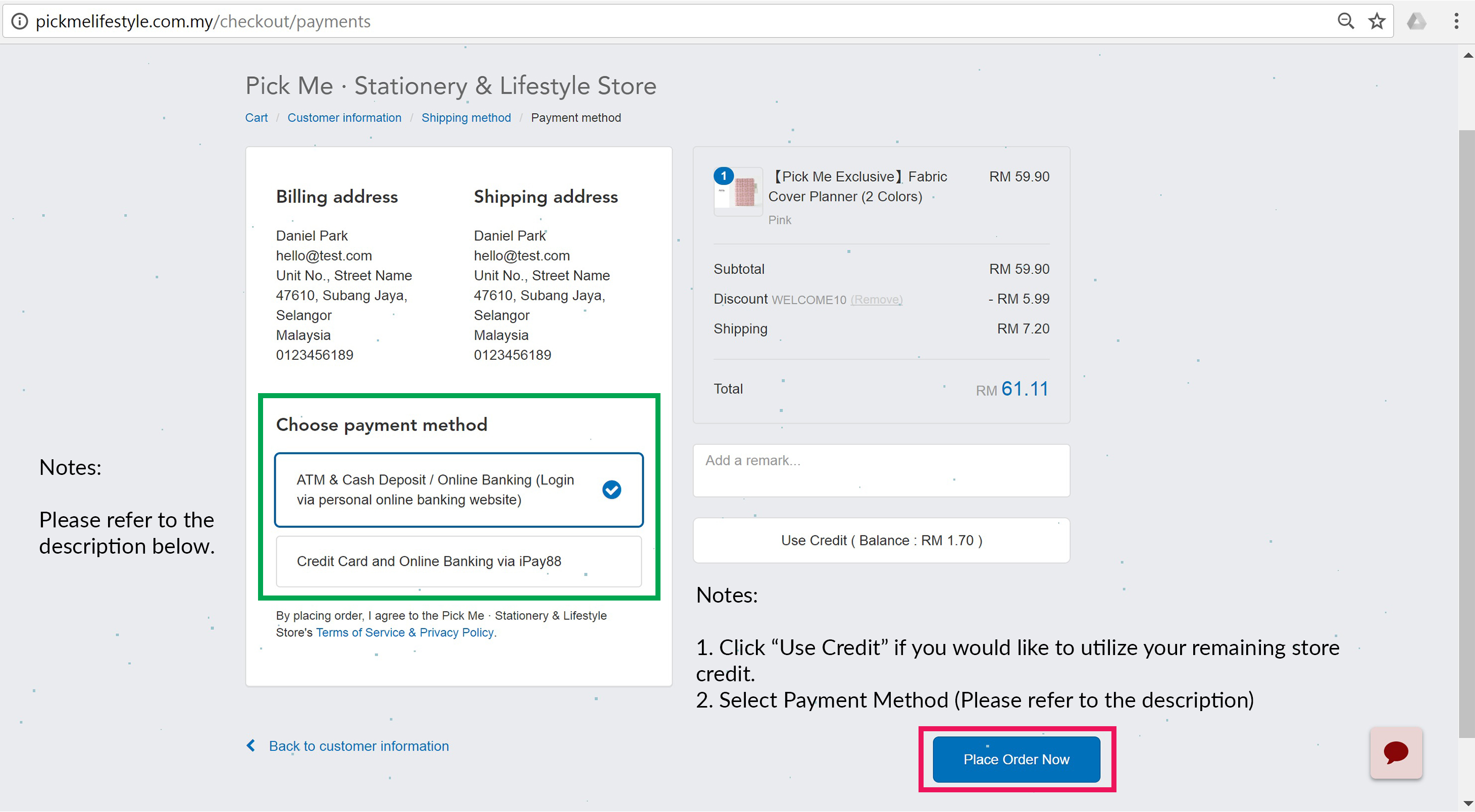Viewport: 1475px width, 812px height.
Task: Click Payment method breadcrumb text
Action: click(x=576, y=117)
